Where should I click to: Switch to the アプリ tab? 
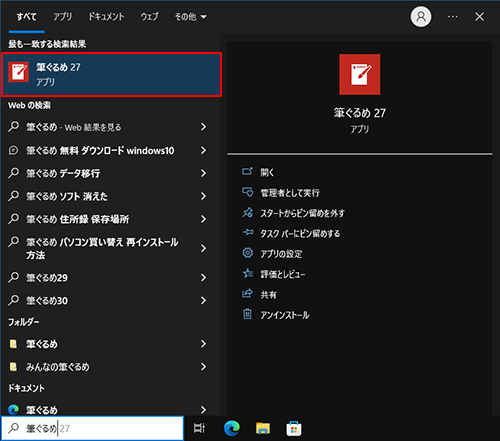coord(62,17)
